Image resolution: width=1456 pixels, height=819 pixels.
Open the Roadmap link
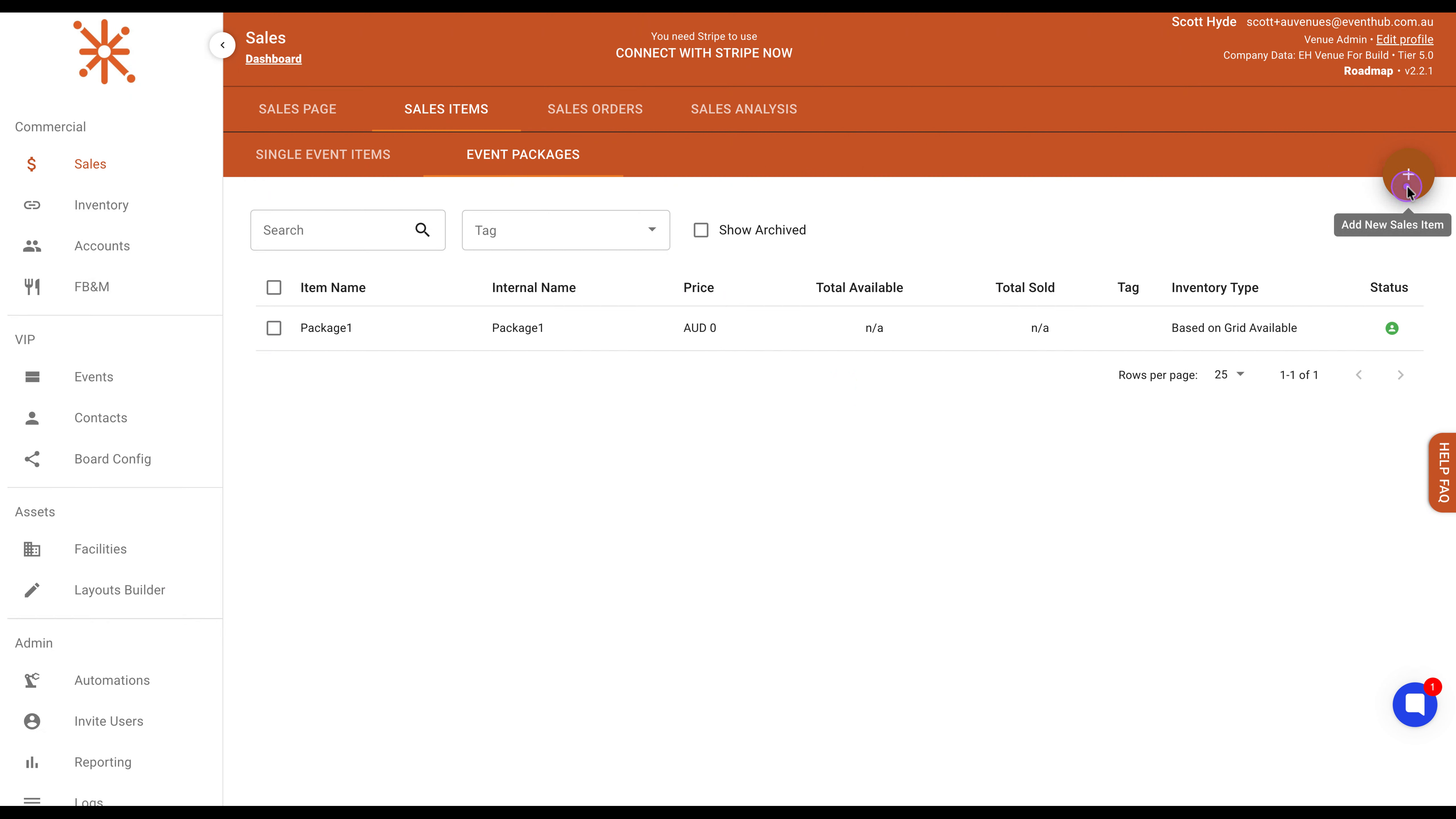tap(1368, 71)
